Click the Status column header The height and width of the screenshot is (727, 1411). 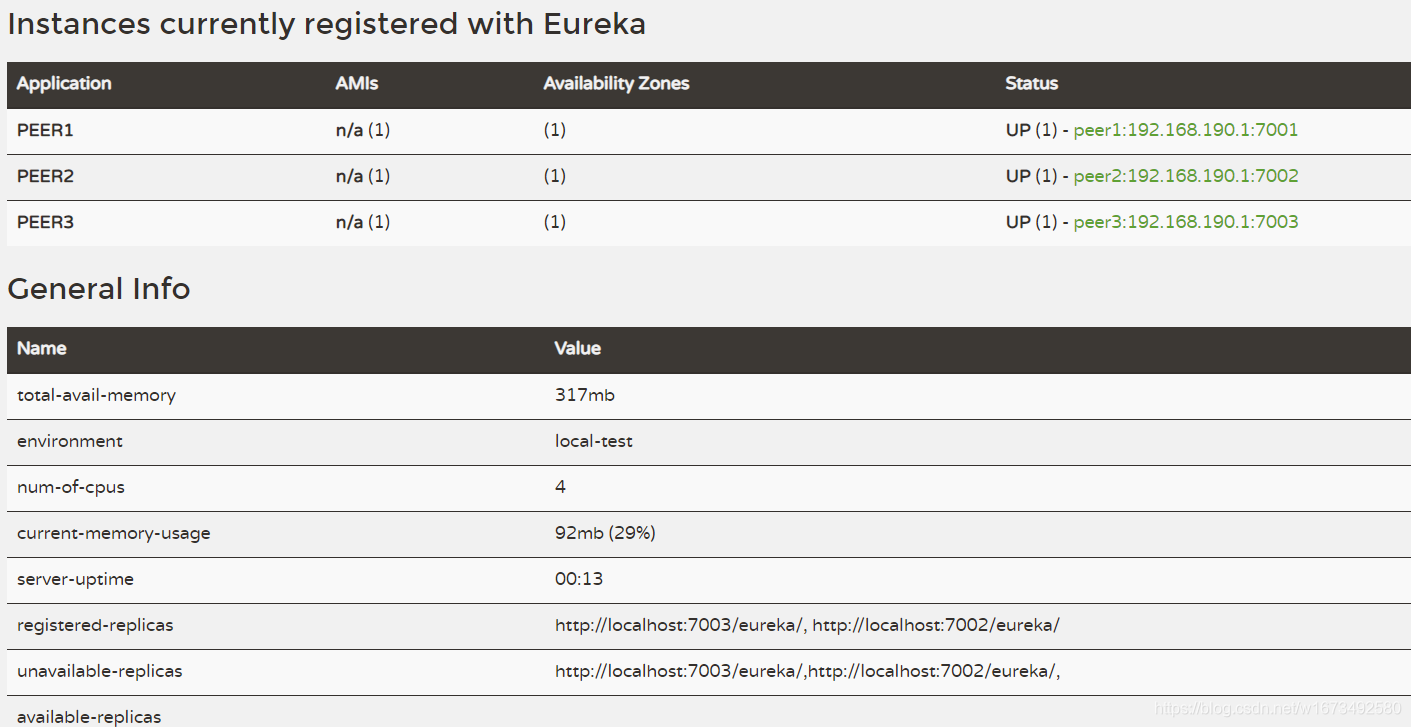1031,84
